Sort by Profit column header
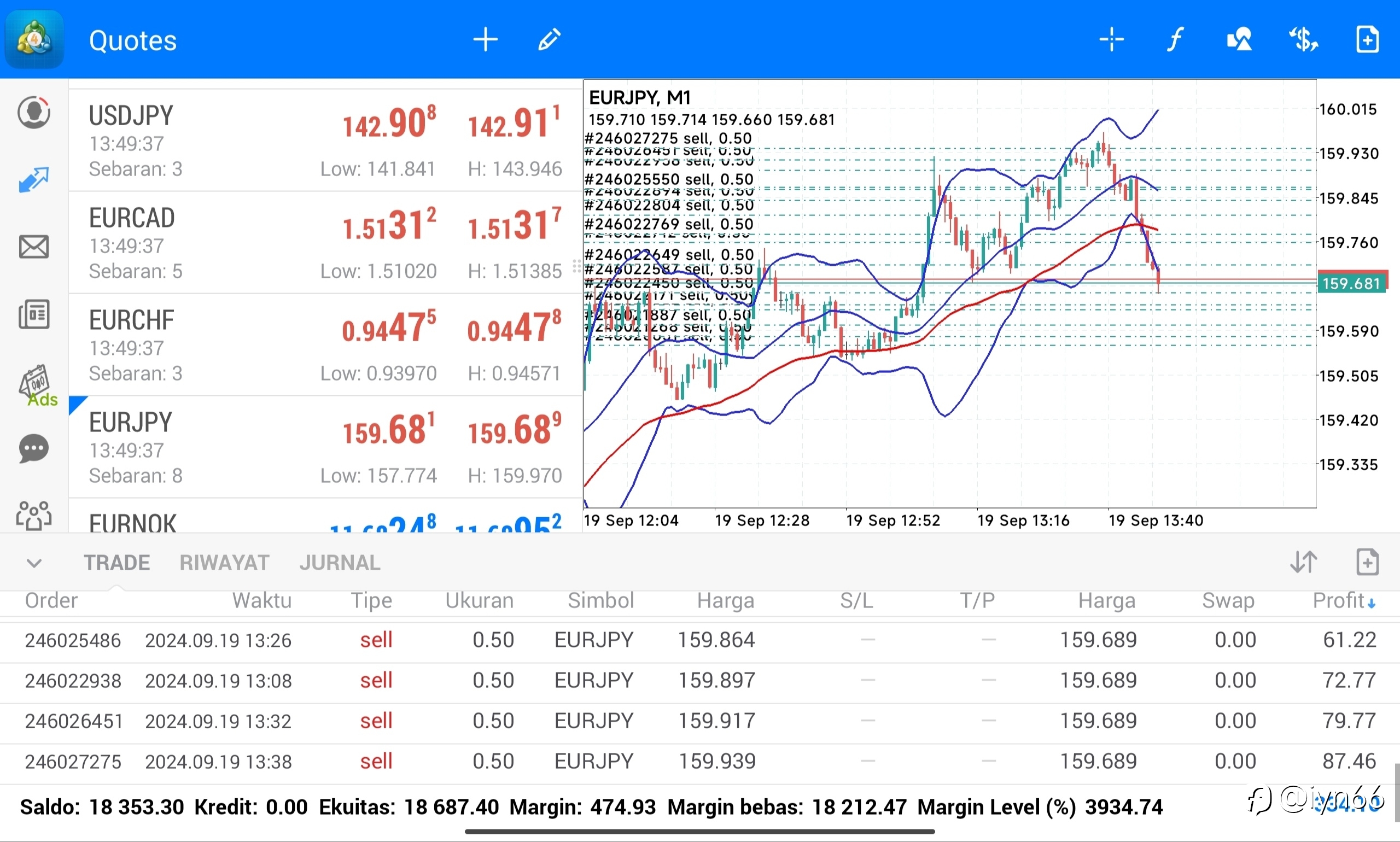 coord(1344,600)
